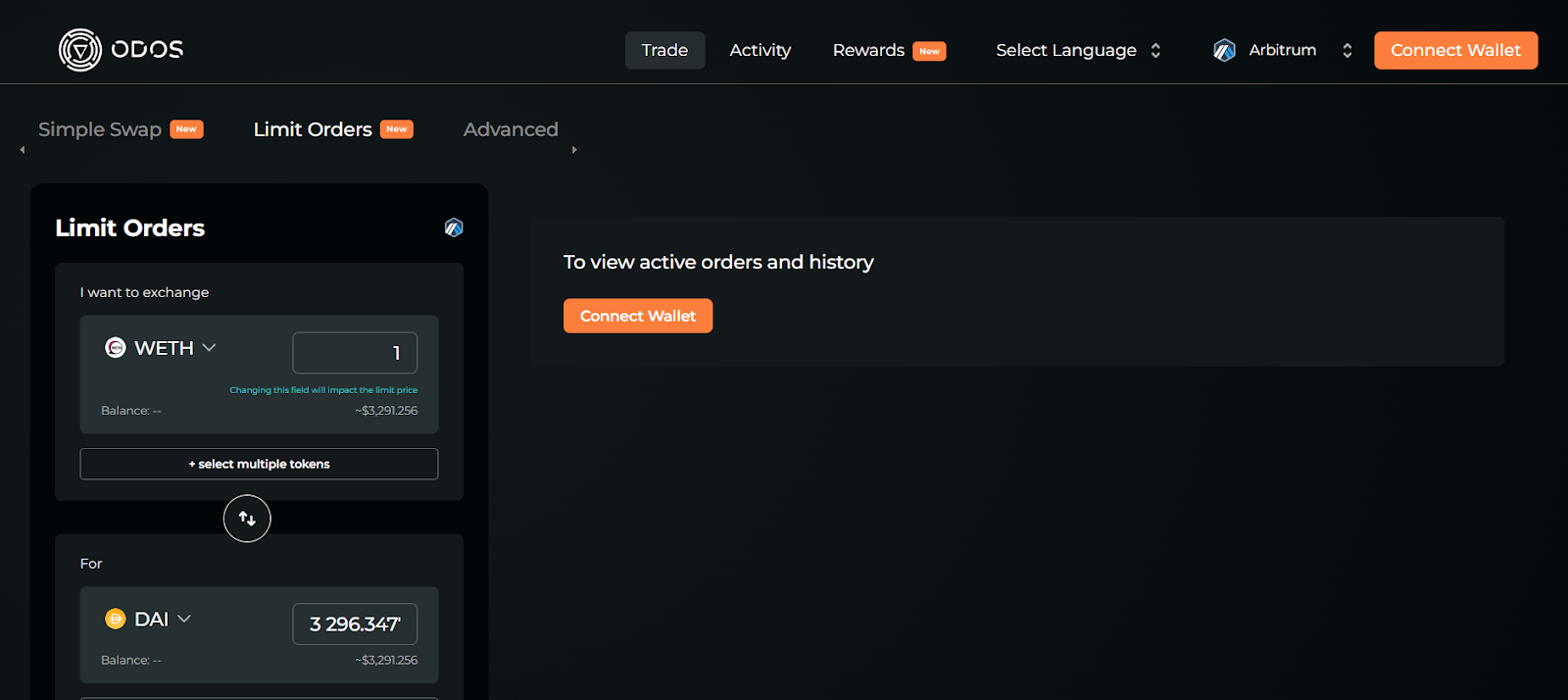Open the Rewards page

click(x=868, y=50)
